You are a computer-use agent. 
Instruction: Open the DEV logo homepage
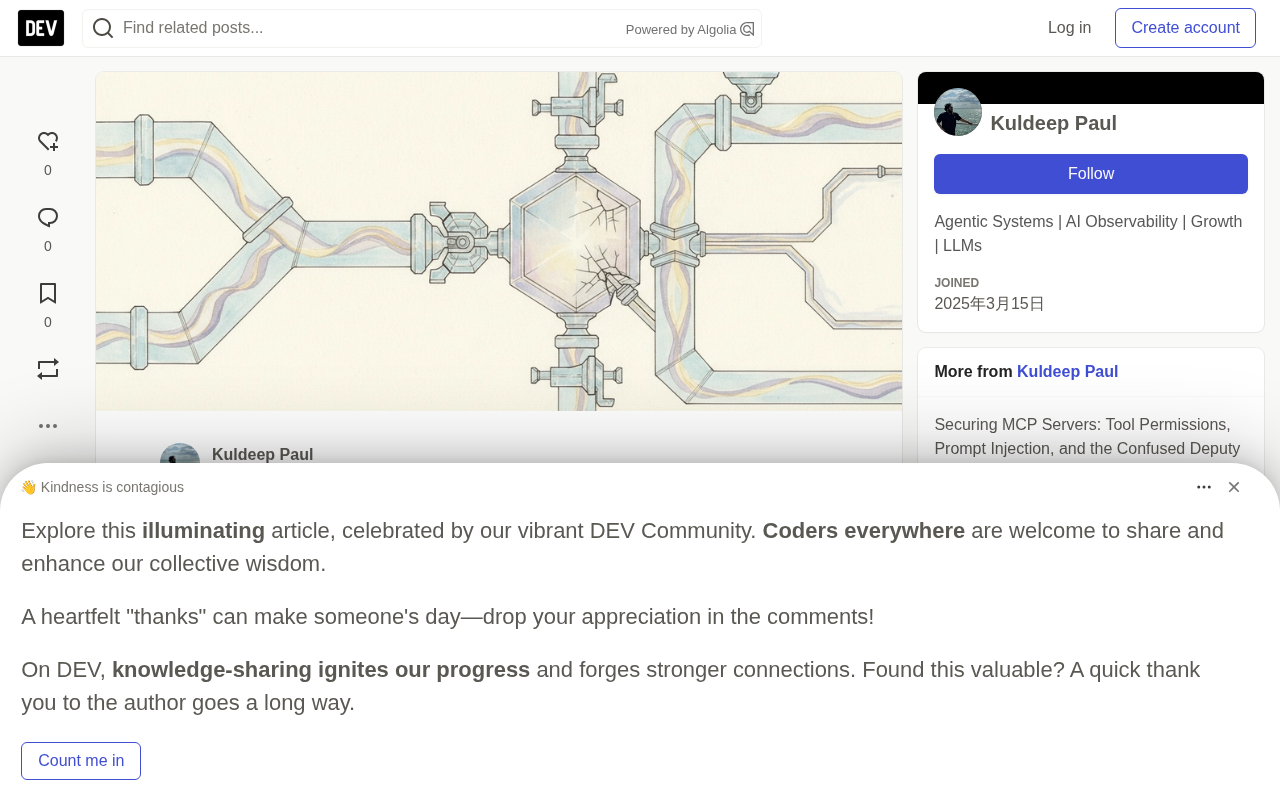41,28
